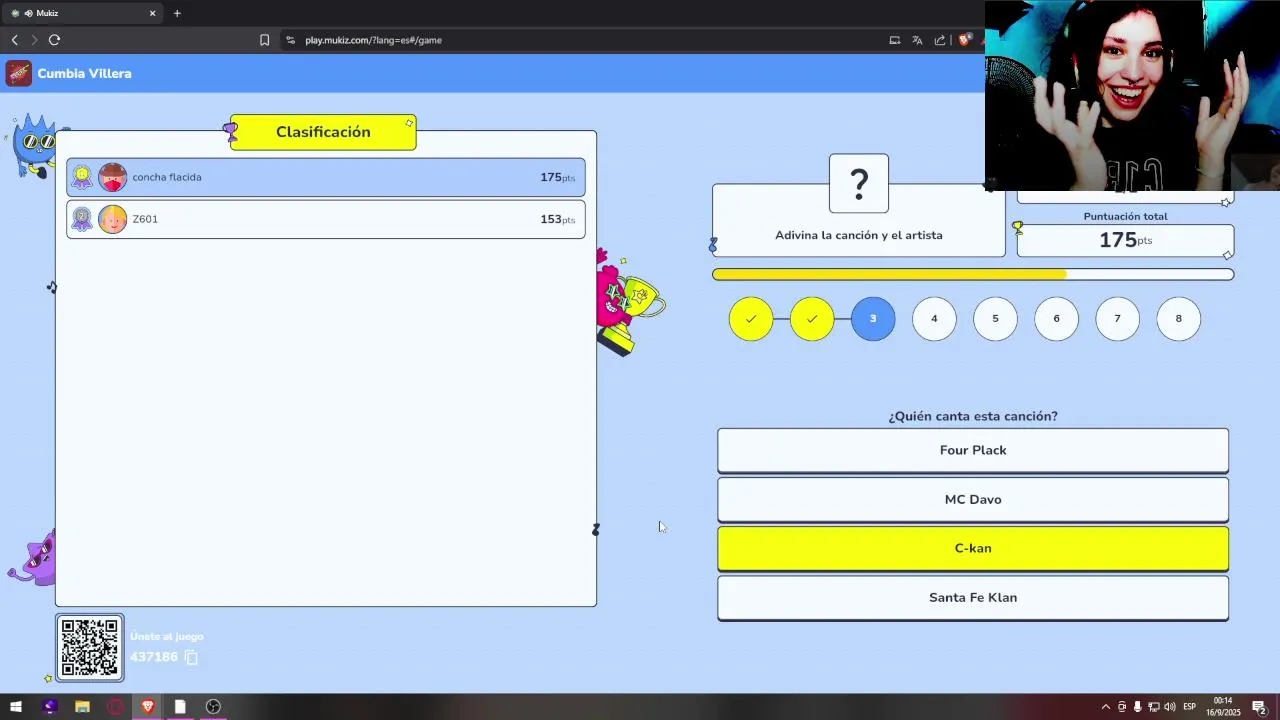Bookmark this page with bookmark icon
1280x720 pixels.
(264, 40)
